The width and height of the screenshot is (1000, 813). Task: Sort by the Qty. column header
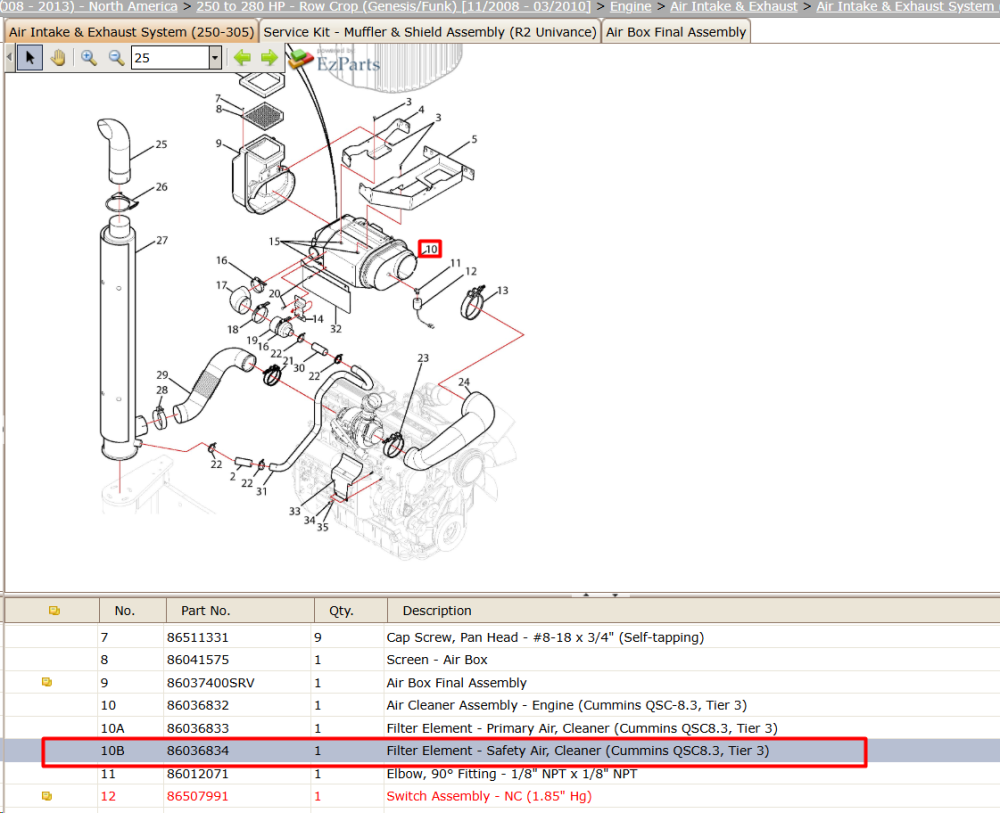[350, 610]
